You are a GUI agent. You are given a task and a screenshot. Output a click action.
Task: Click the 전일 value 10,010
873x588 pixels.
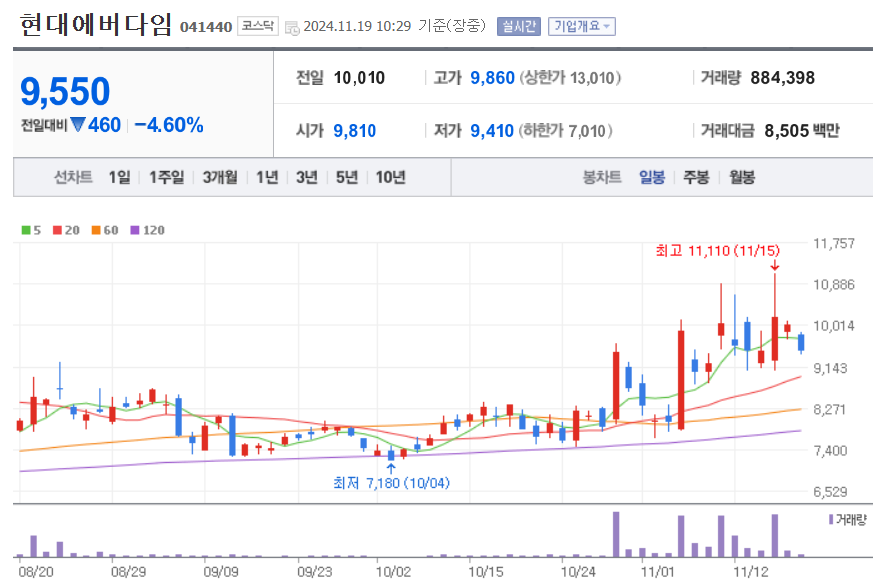point(359,78)
